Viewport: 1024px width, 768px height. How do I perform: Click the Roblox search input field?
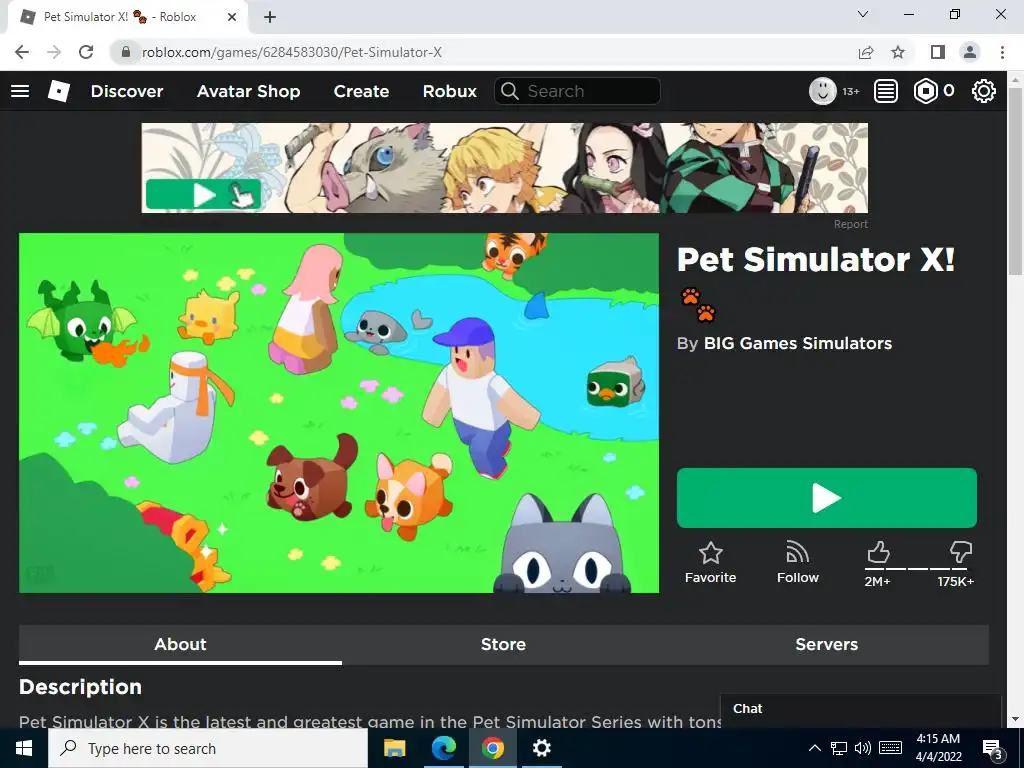577,91
